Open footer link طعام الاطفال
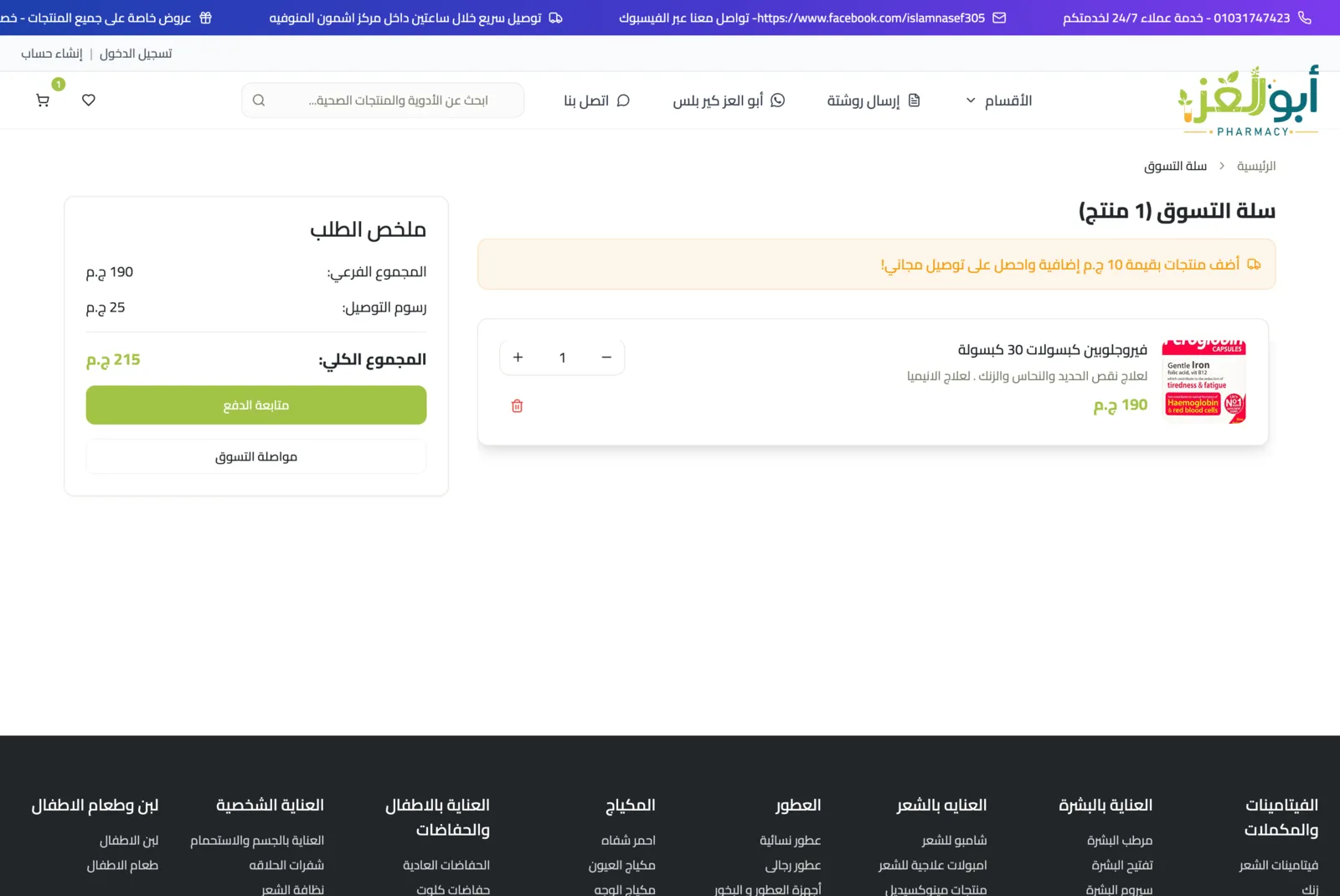Viewport: 1340px width, 896px height. [122, 865]
